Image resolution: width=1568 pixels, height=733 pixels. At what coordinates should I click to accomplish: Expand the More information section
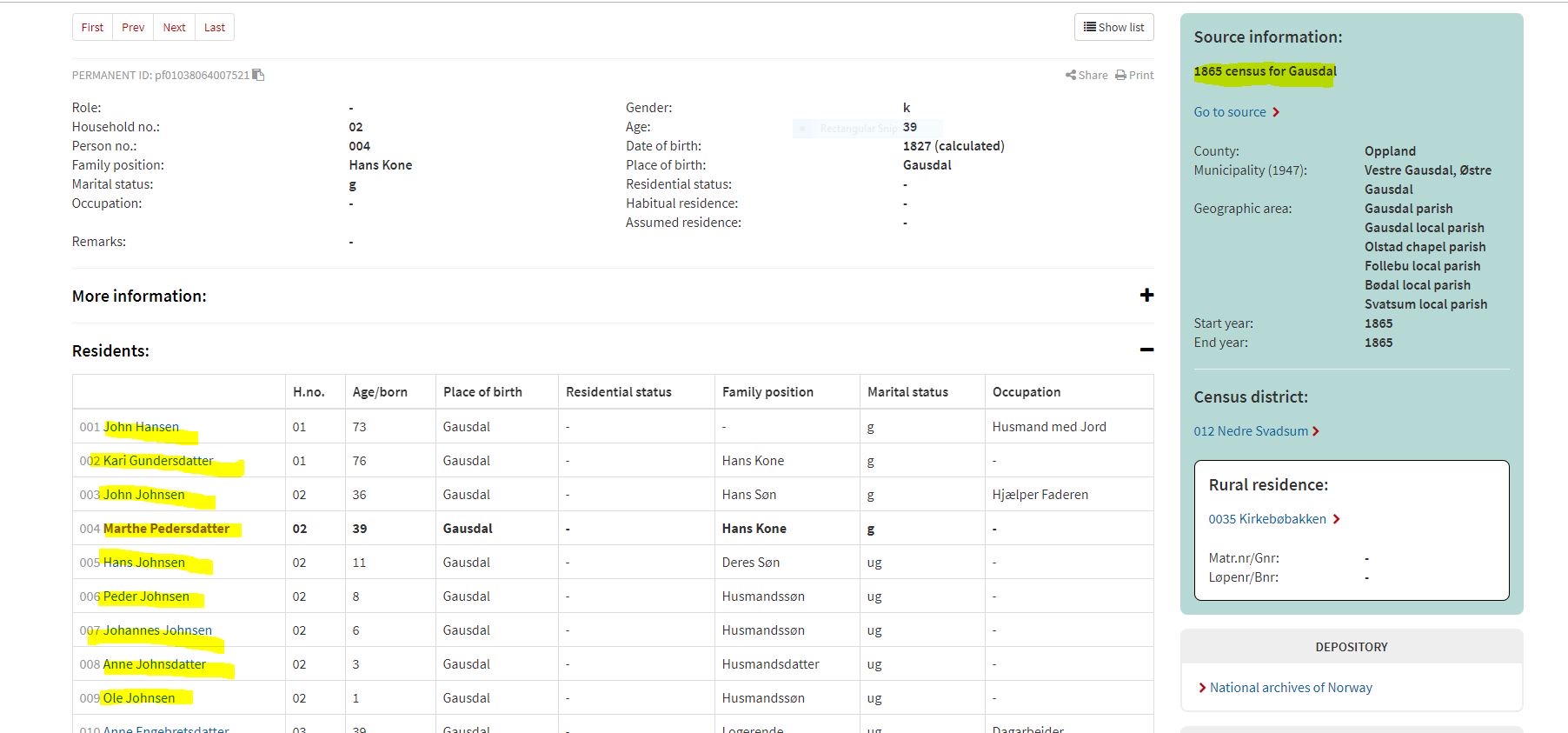(x=1146, y=296)
